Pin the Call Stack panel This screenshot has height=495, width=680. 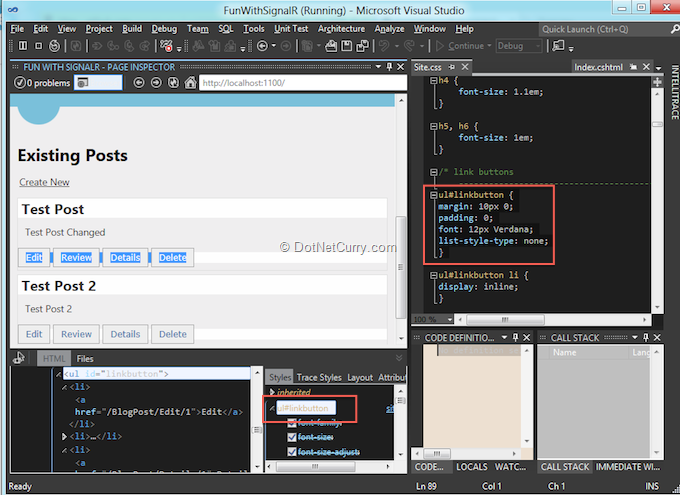(x=646, y=337)
